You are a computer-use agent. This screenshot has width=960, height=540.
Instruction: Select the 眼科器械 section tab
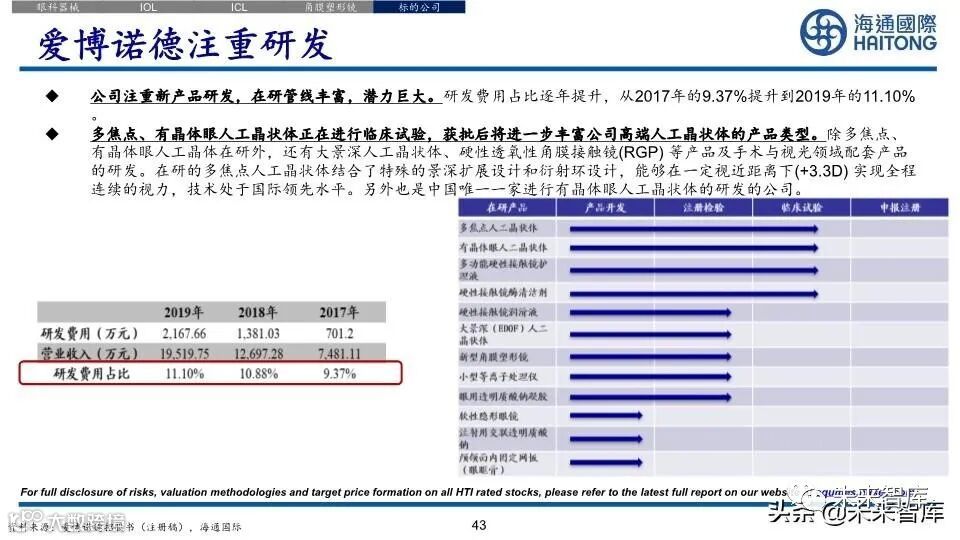pyautogui.click(x=58, y=7)
